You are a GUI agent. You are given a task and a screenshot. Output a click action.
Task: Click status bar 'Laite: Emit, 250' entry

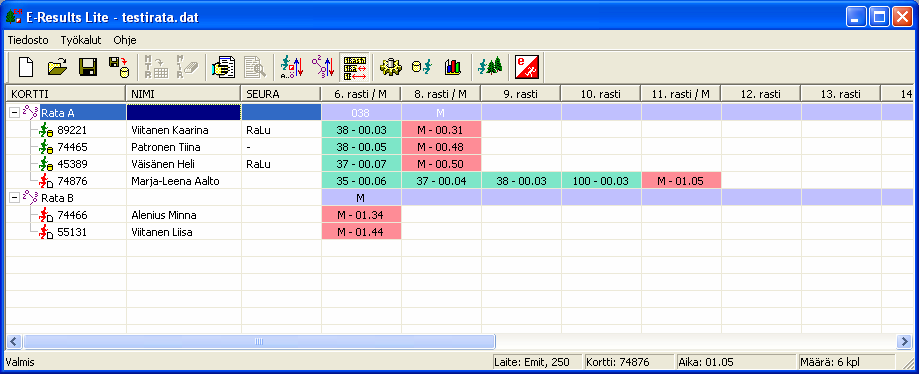click(537, 362)
